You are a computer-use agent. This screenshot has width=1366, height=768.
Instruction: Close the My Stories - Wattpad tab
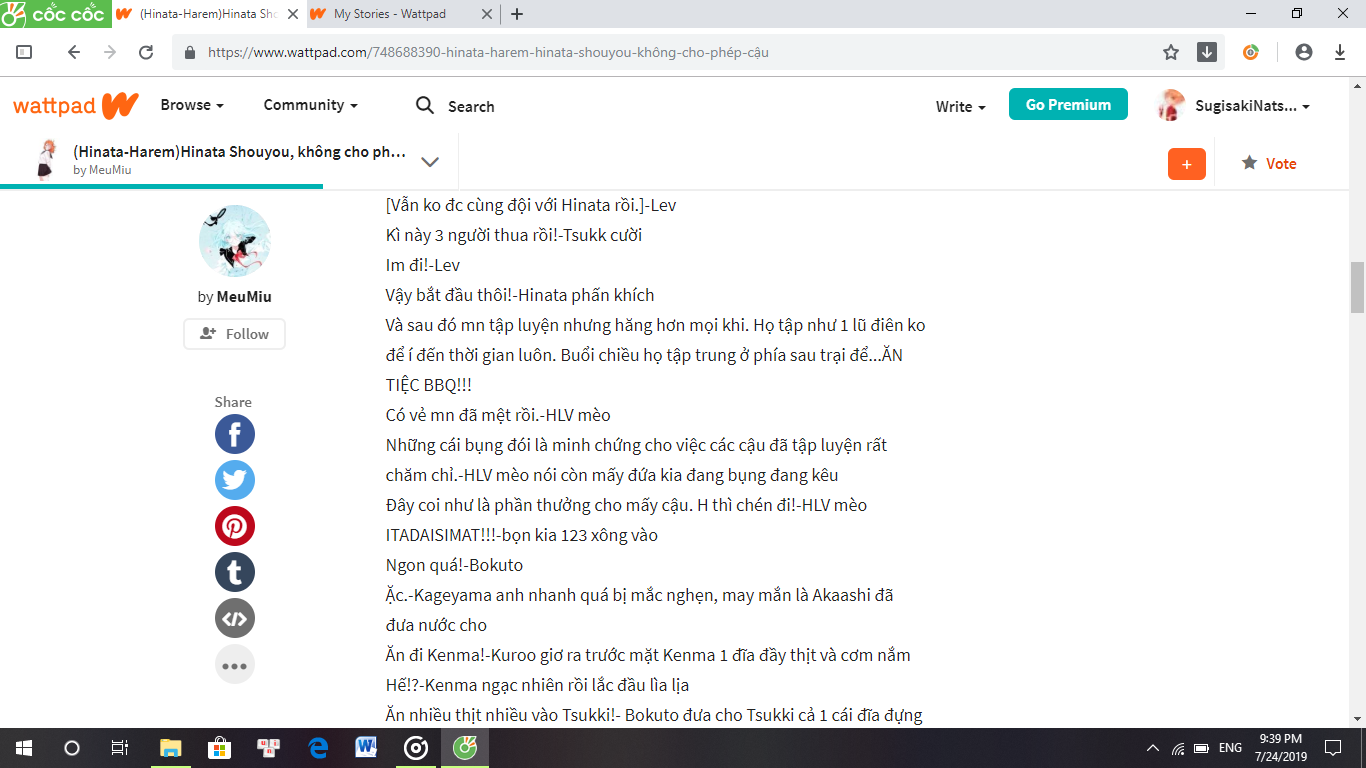pyautogui.click(x=487, y=14)
